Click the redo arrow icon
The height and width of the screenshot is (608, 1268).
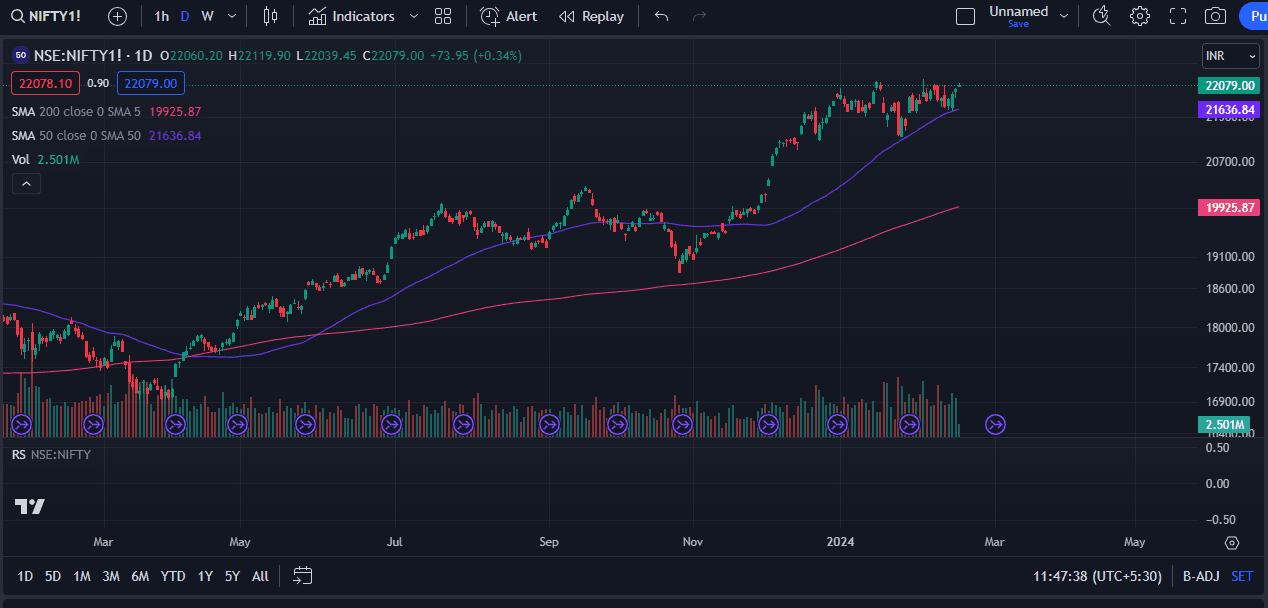[x=699, y=16]
